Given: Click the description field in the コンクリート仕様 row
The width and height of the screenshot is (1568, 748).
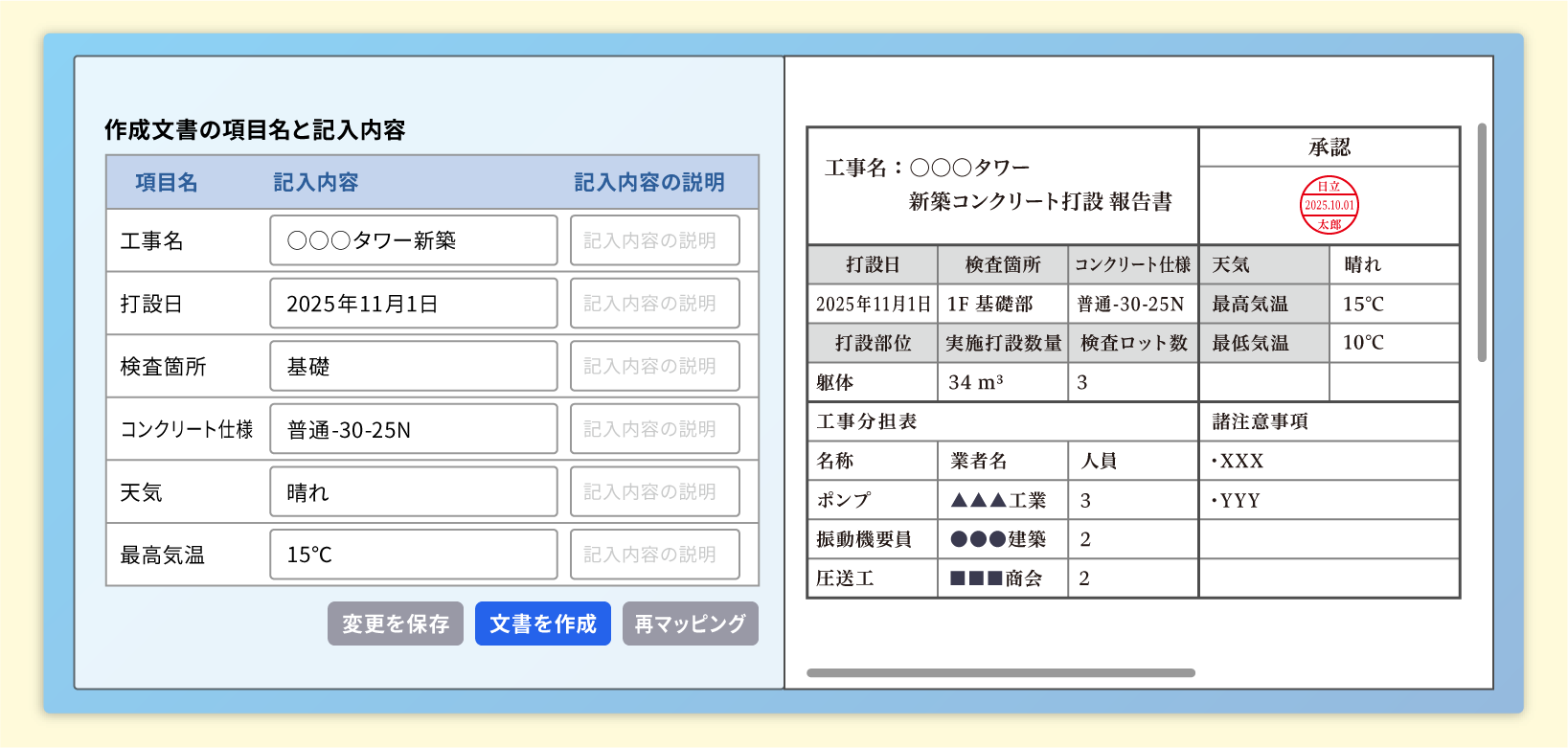Looking at the screenshot, I should pos(655,429).
